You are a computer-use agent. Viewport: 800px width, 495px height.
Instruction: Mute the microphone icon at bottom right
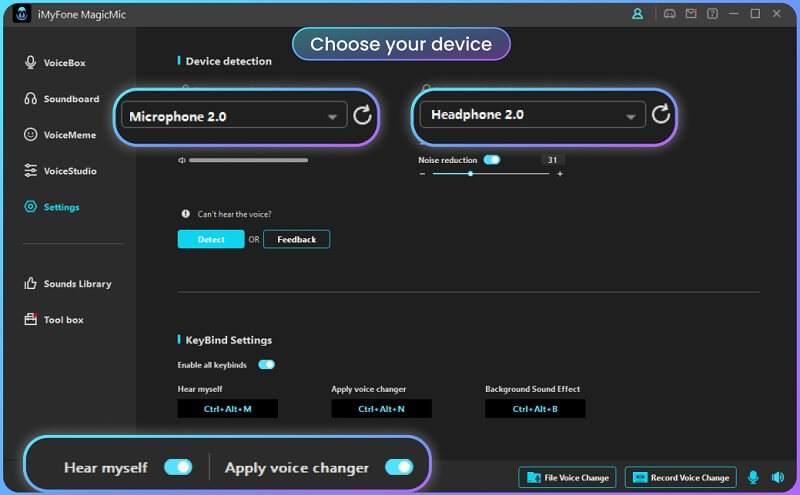pos(753,477)
